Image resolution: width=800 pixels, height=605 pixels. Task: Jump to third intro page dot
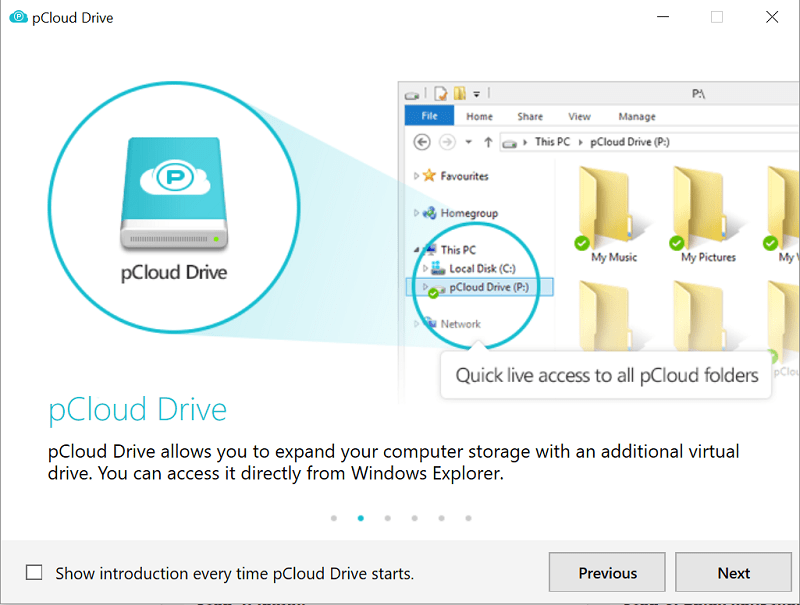tap(388, 518)
